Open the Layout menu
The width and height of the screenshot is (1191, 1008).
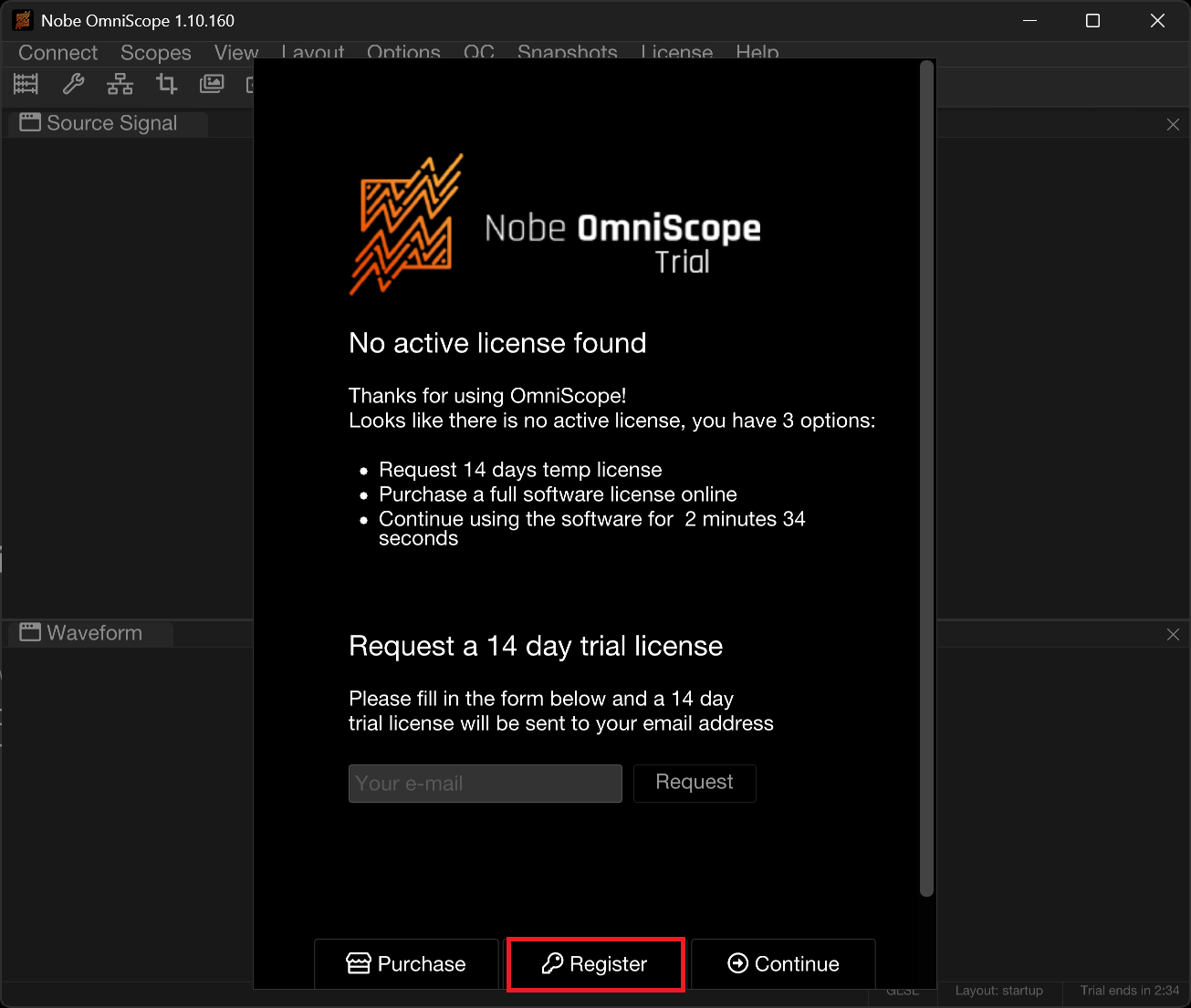(x=313, y=53)
